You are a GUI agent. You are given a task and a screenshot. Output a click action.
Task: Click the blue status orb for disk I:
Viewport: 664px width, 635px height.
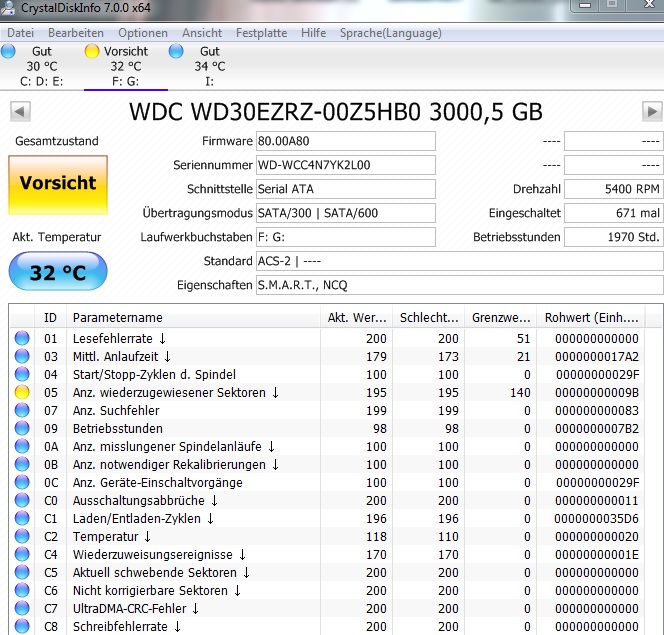point(176,51)
